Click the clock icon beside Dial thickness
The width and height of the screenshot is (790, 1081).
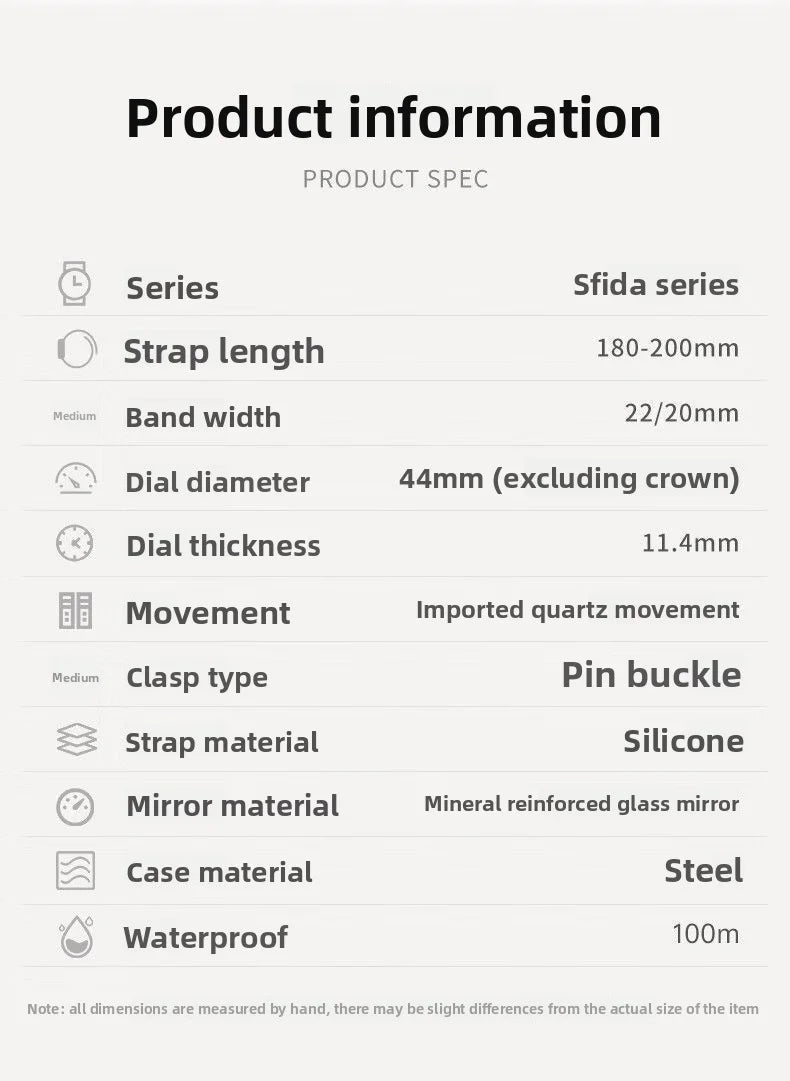point(75,543)
